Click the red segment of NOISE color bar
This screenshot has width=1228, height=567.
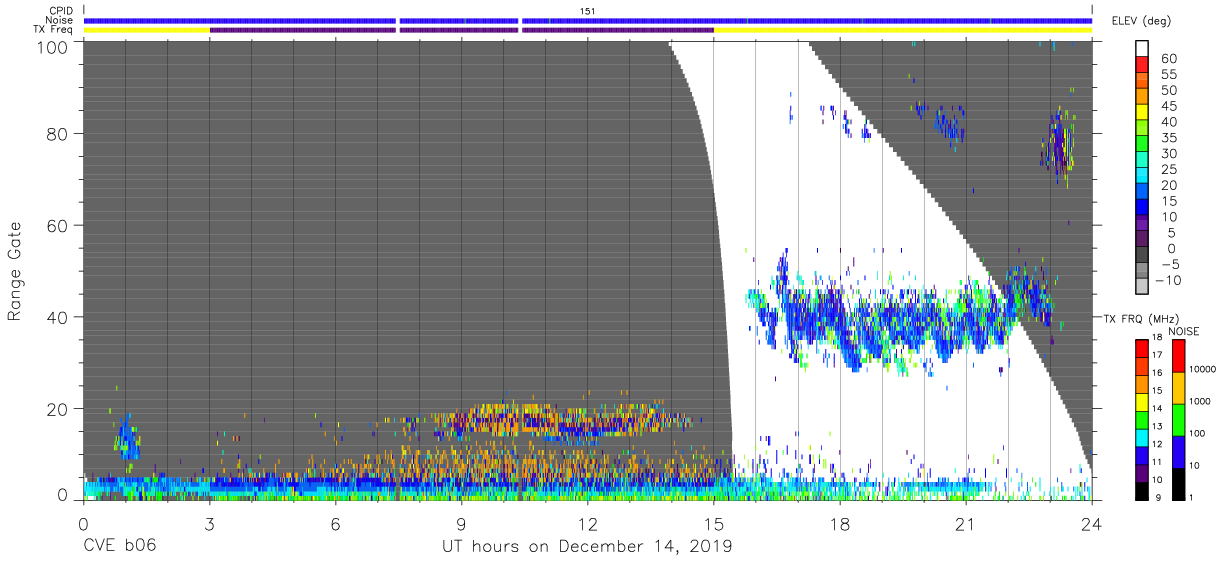(1178, 356)
